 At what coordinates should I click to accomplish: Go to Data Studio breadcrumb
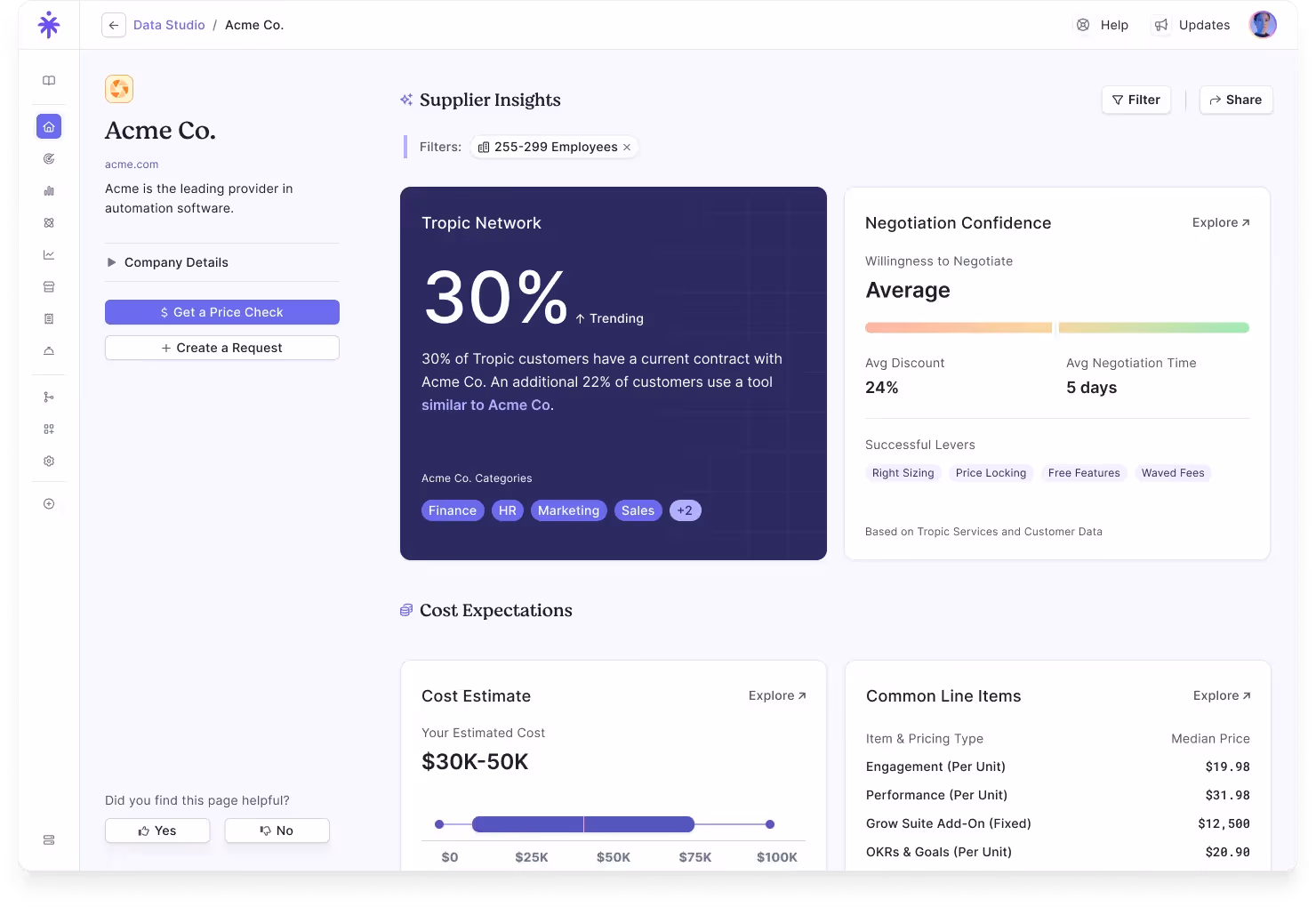pyautogui.click(x=169, y=25)
